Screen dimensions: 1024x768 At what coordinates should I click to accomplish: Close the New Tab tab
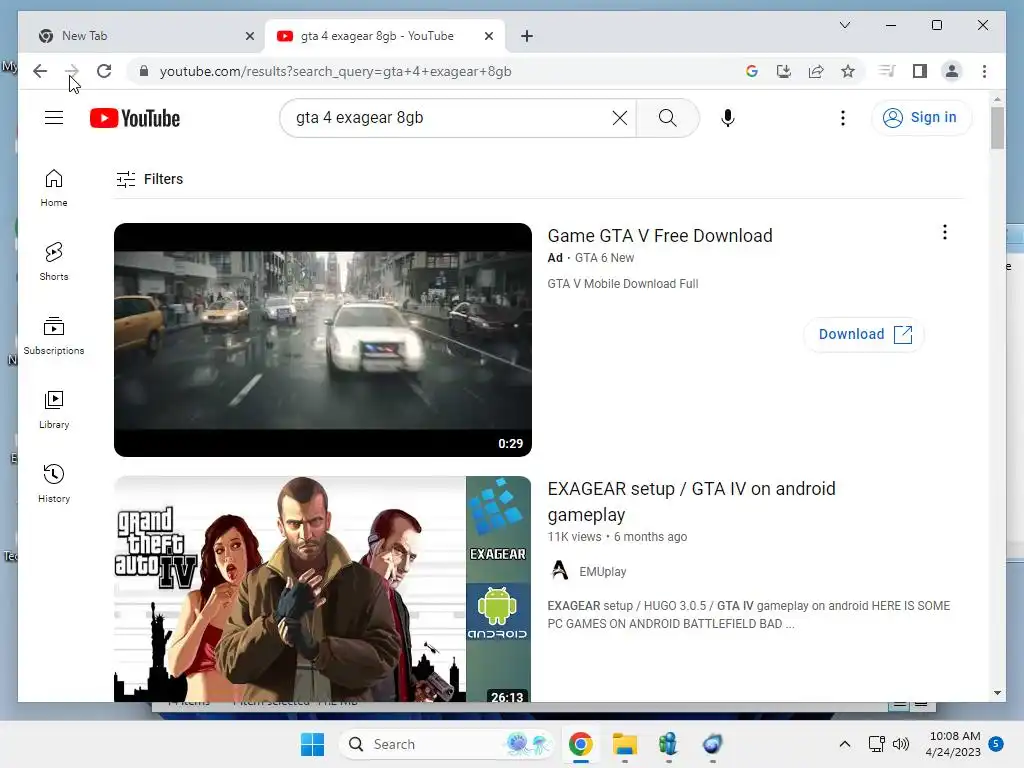point(249,36)
